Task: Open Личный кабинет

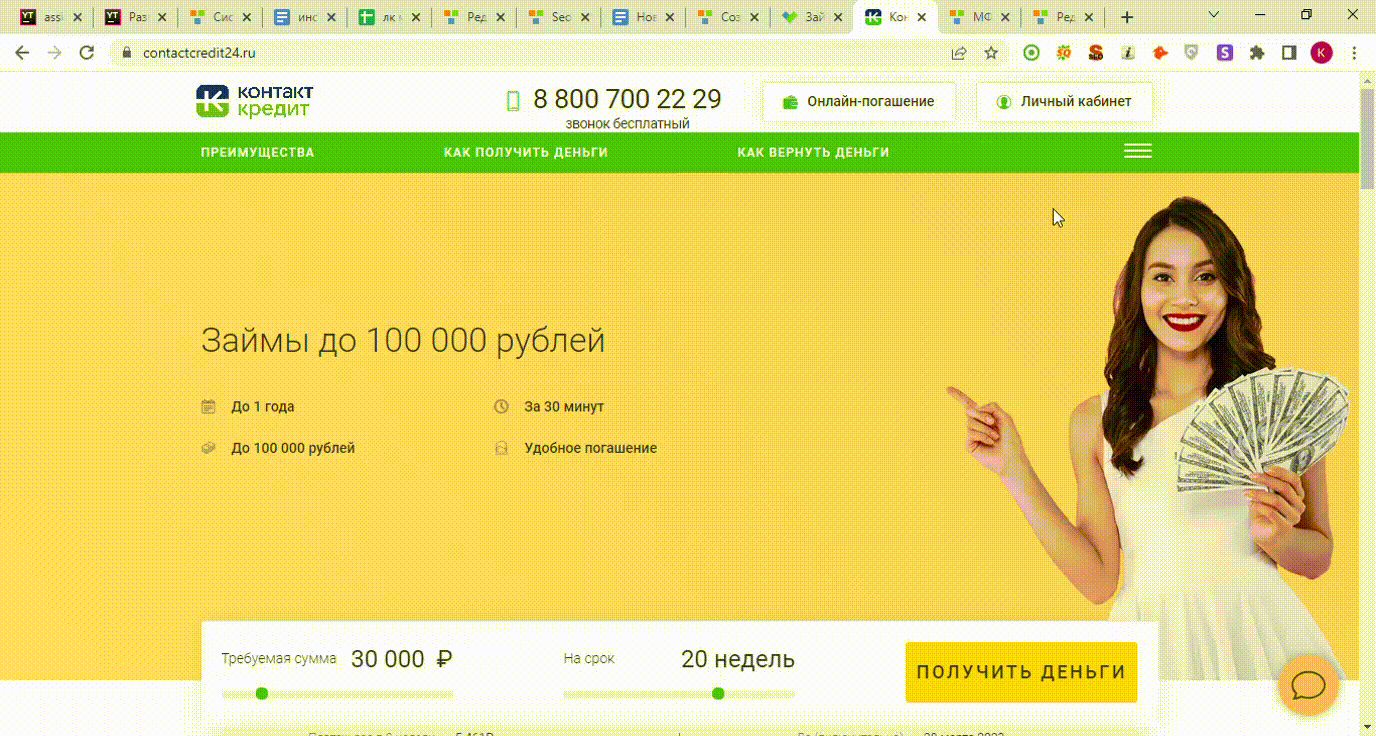Action: pos(1064,102)
